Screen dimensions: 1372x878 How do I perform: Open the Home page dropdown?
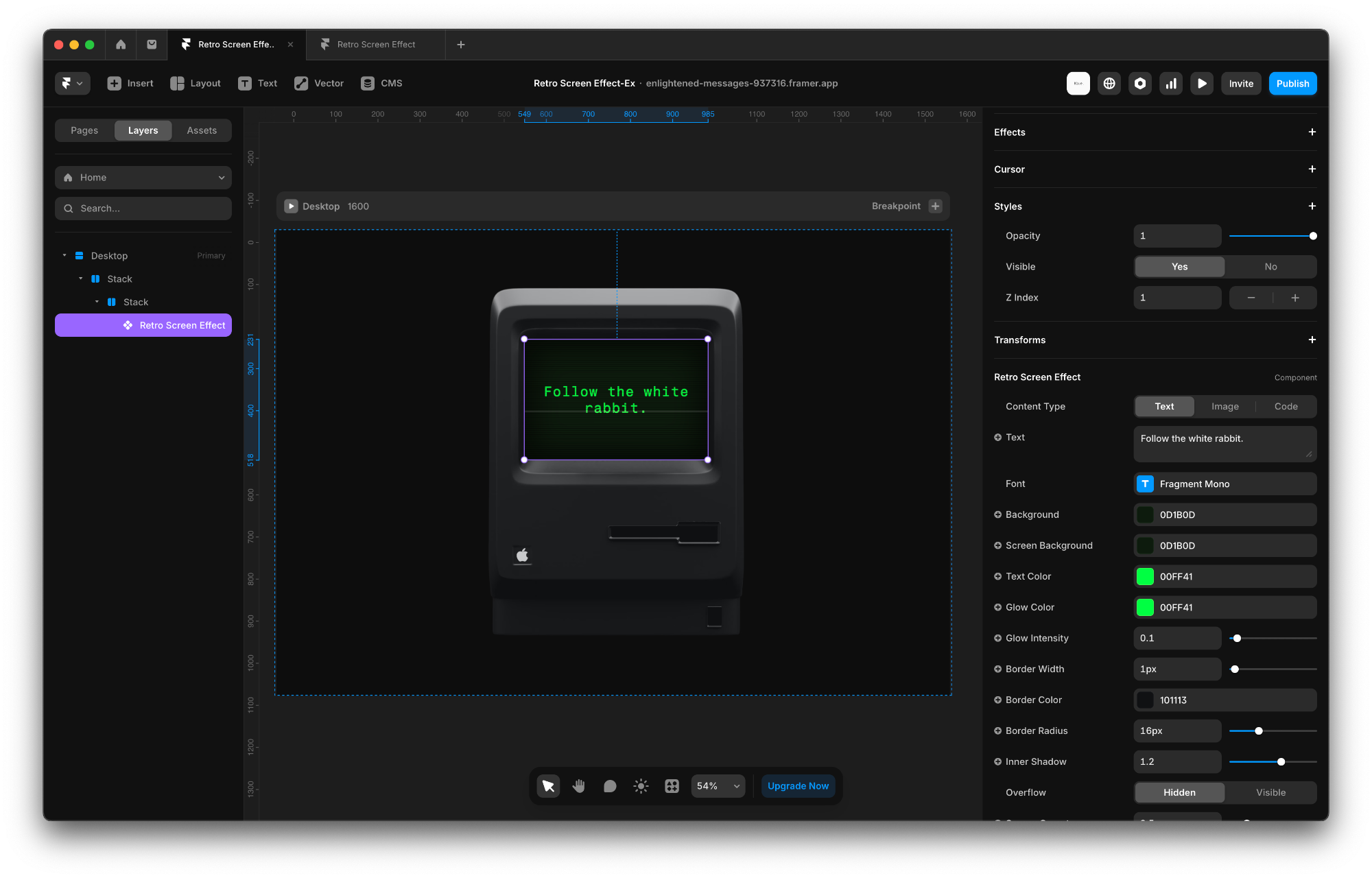tap(143, 178)
